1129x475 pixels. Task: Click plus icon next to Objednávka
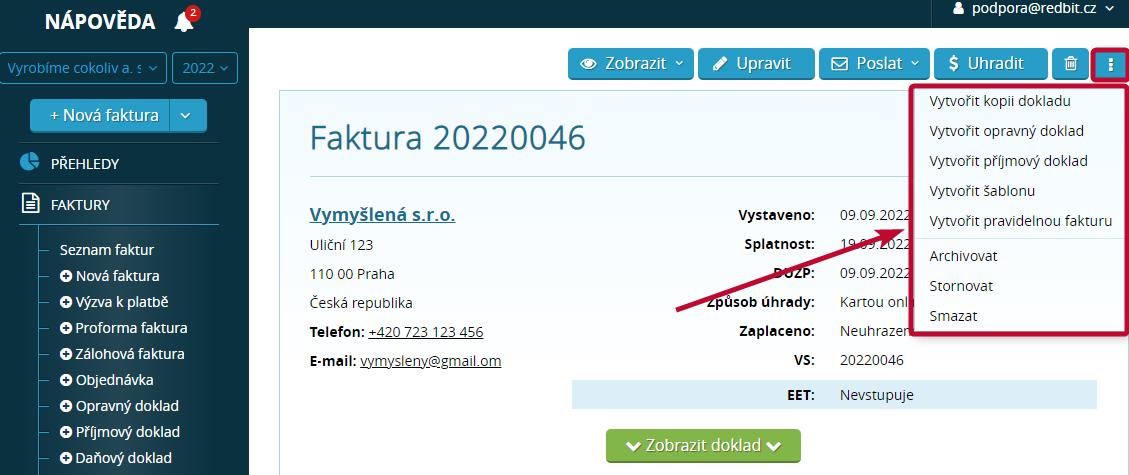(x=66, y=380)
